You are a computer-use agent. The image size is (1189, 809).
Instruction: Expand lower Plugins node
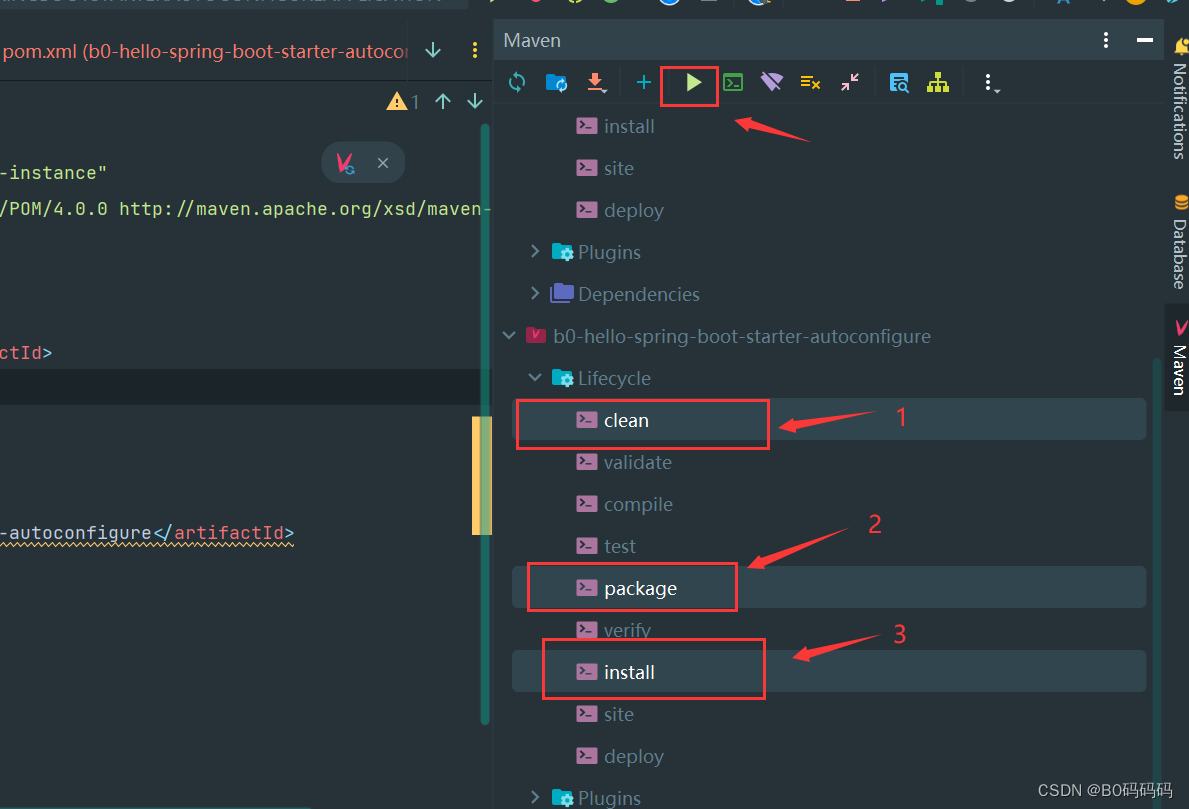click(535, 797)
